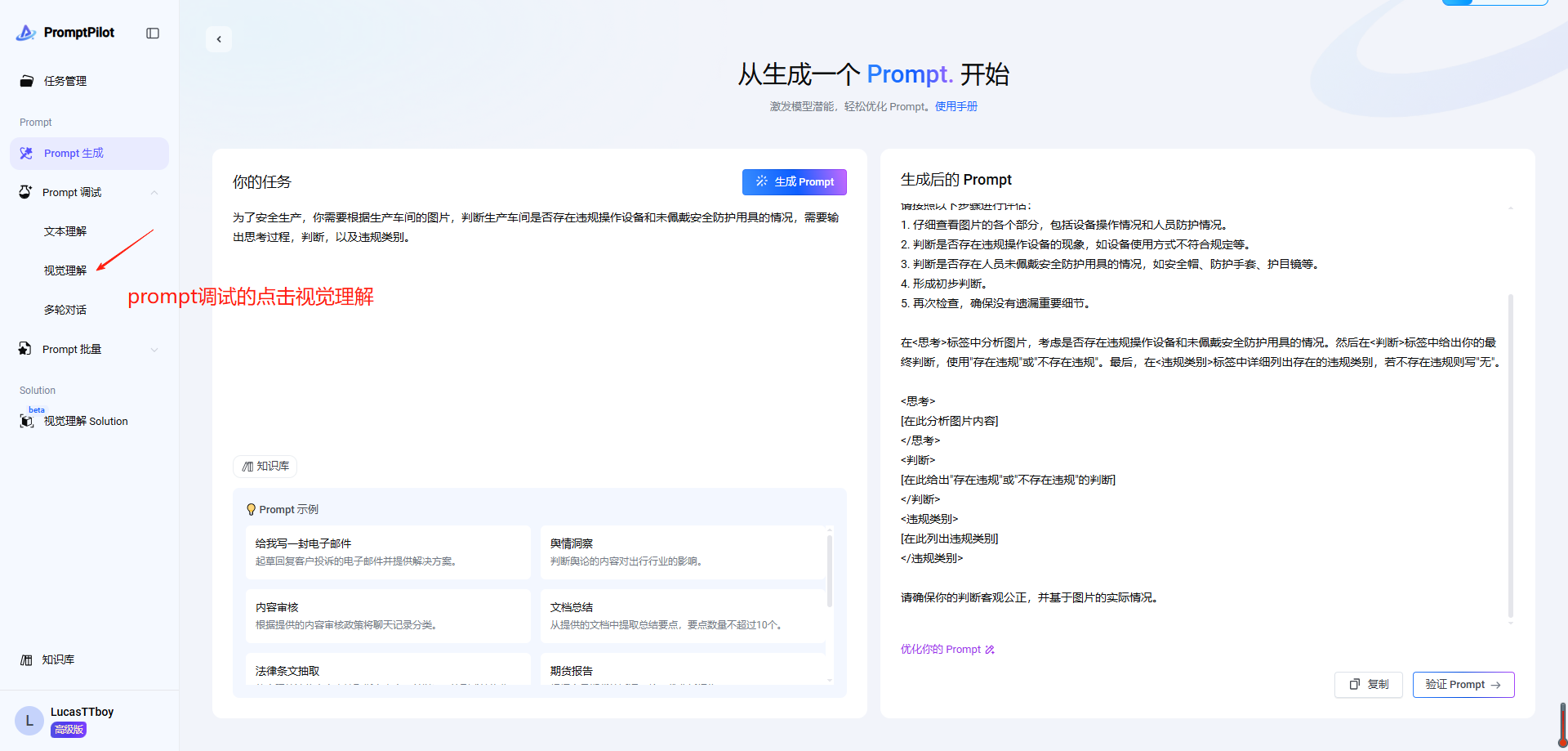Viewport: 1568px width, 751px height.
Task: Collapse the Prompt 调试 submenu chevron
Action: tap(154, 193)
